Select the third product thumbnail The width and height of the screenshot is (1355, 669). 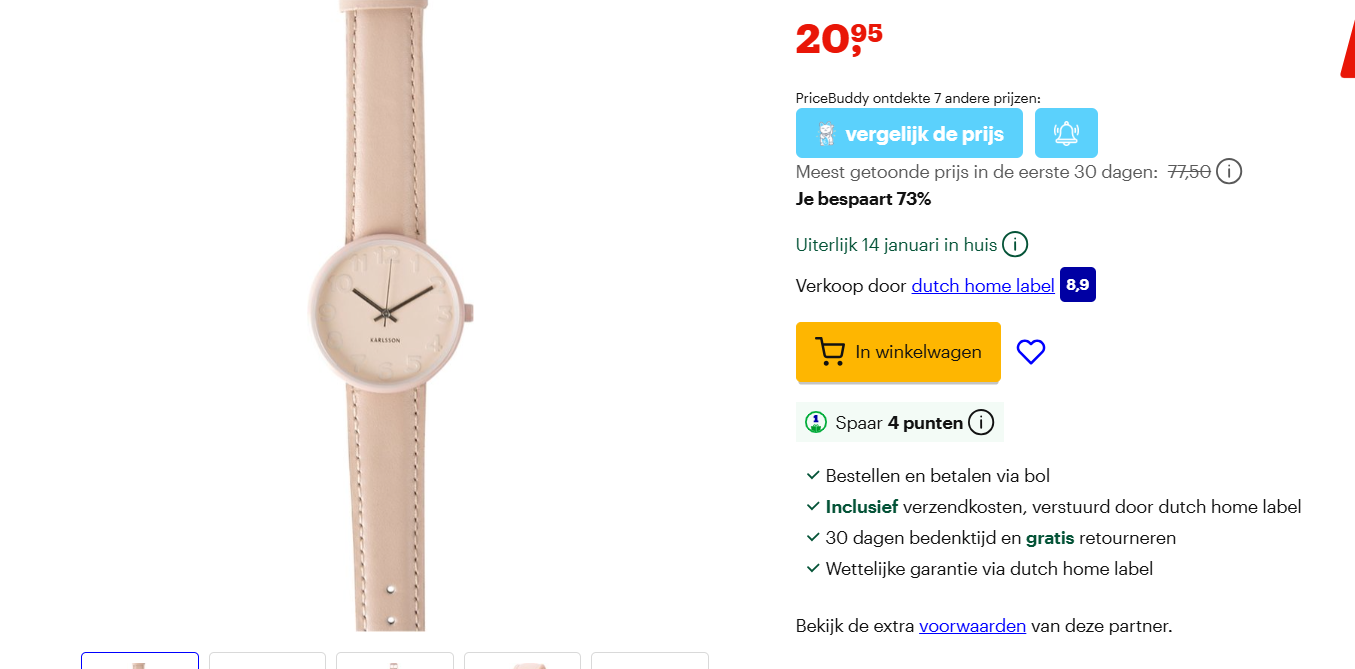click(395, 661)
